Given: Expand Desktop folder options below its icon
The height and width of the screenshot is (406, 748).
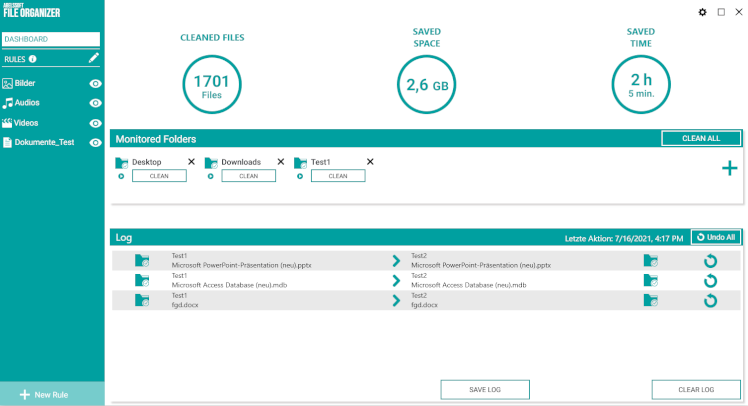Looking at the screenshot, I should click(x=121, y=176).
